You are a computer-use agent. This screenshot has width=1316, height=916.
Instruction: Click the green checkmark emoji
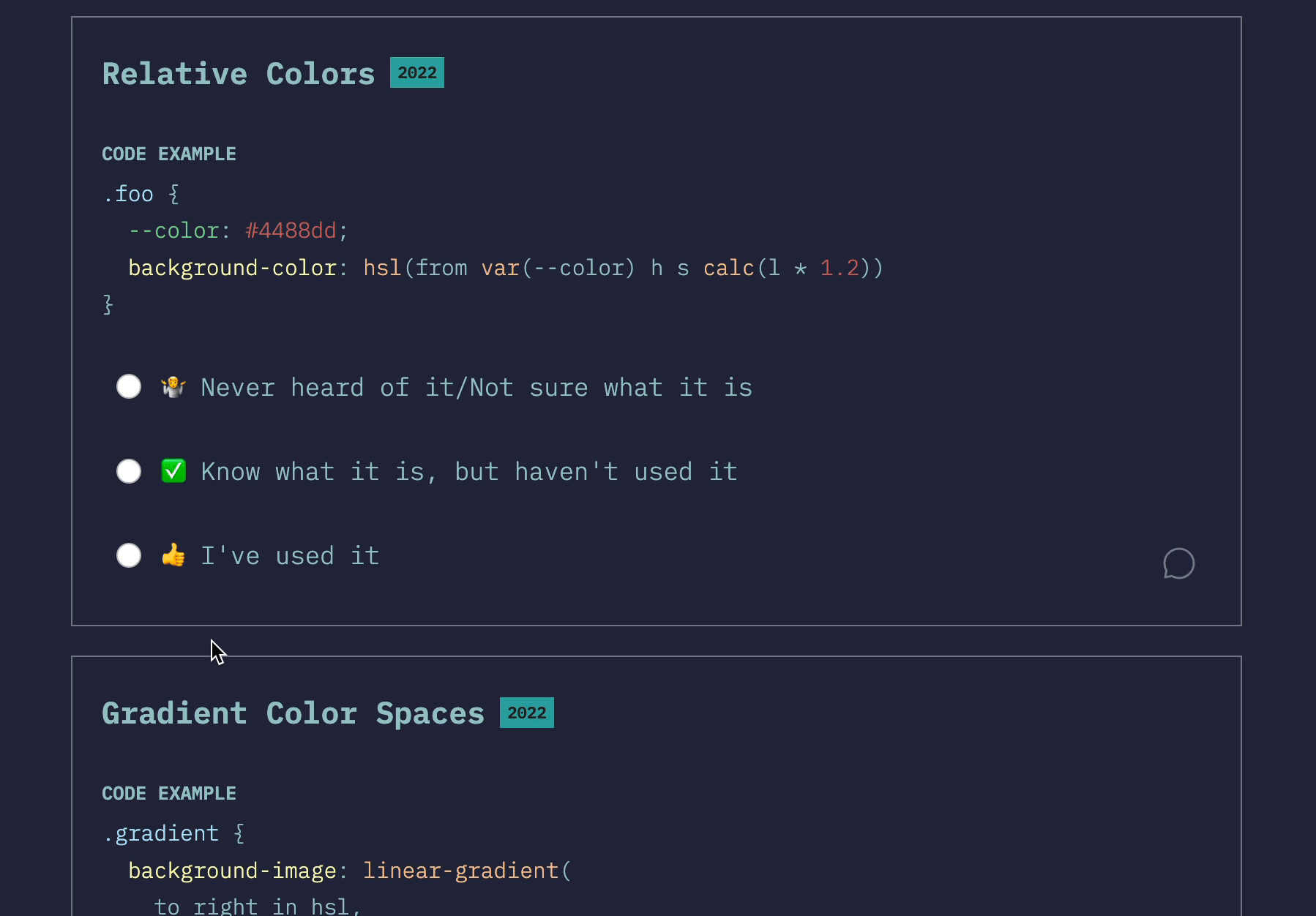pyautogui.click(x=173, y=471)
